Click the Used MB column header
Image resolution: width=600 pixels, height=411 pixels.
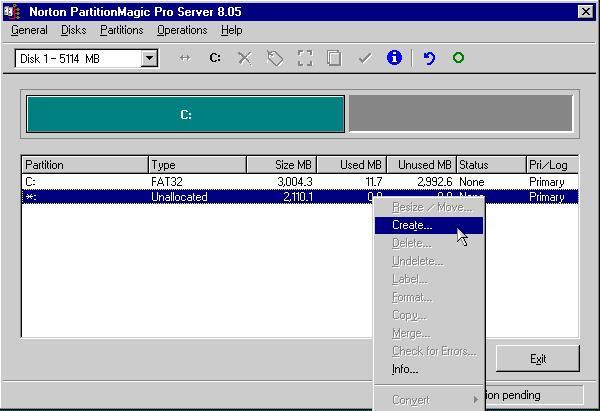click(x=352, y=165)
